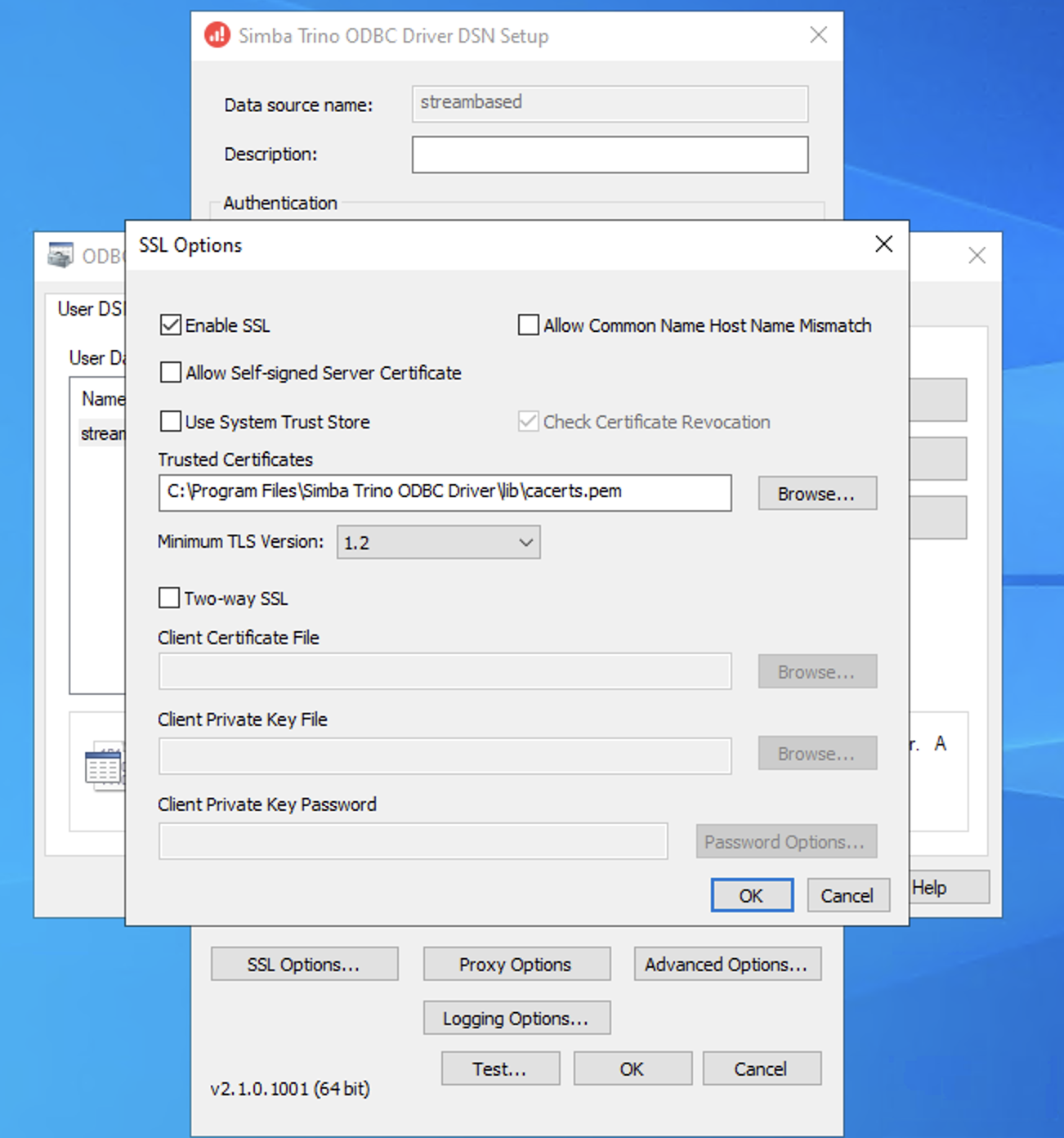
Task: Click the Name column header in ODBC window
Action: point(103,399)
